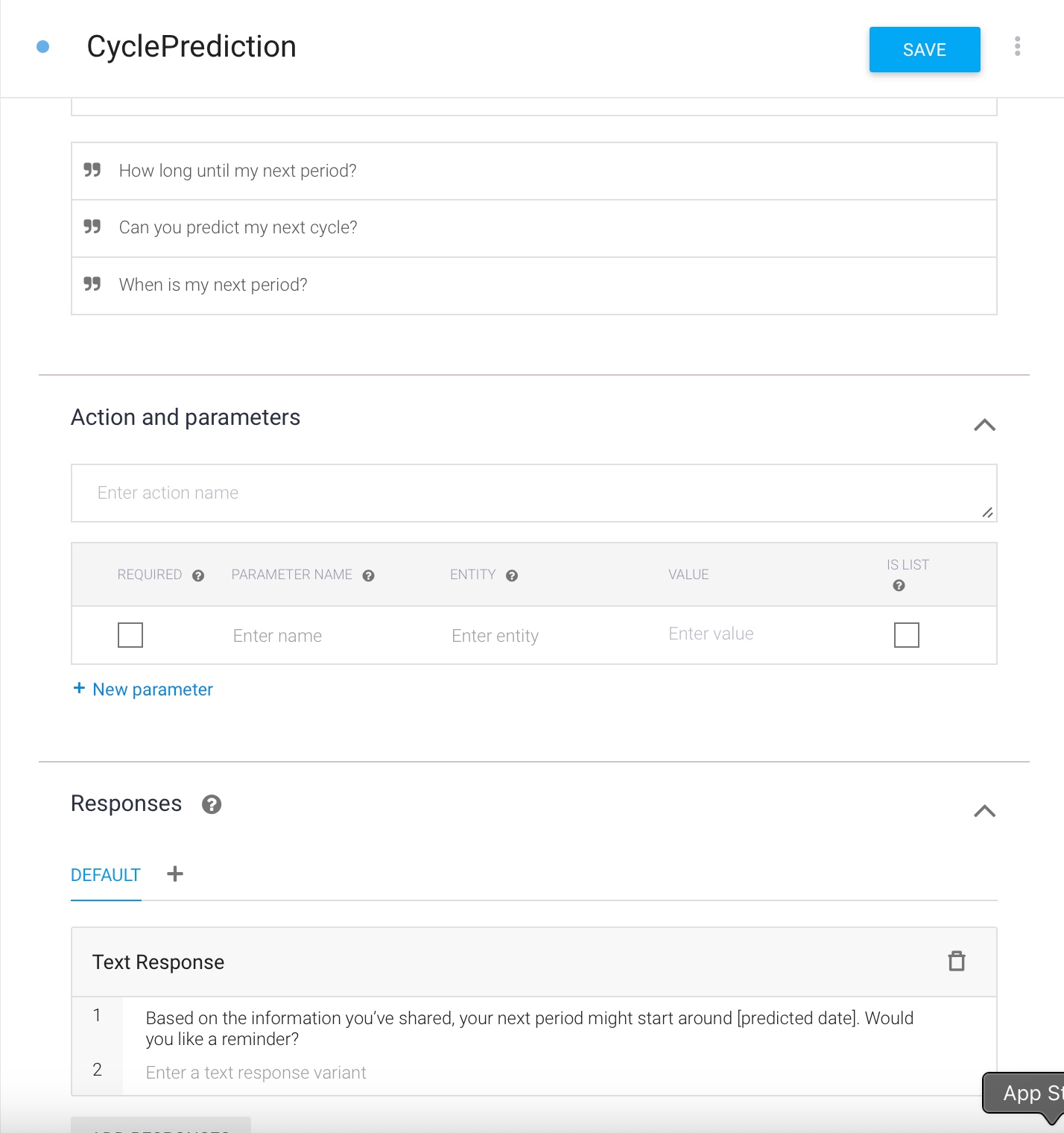Delete the Text Response with trash icon
This screenshot has width=1064, height=1133.
(957, 962)
